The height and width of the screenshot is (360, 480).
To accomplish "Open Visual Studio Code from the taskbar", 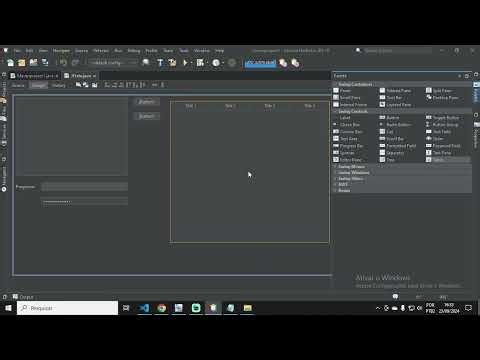I will 144,308.
